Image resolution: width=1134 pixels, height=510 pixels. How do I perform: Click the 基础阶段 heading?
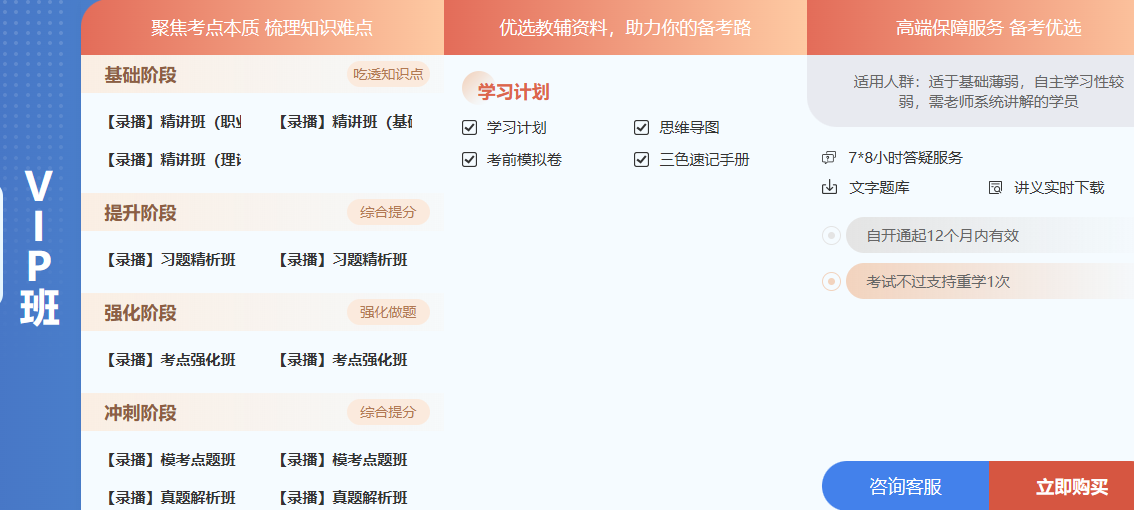[x=140, y=75]
